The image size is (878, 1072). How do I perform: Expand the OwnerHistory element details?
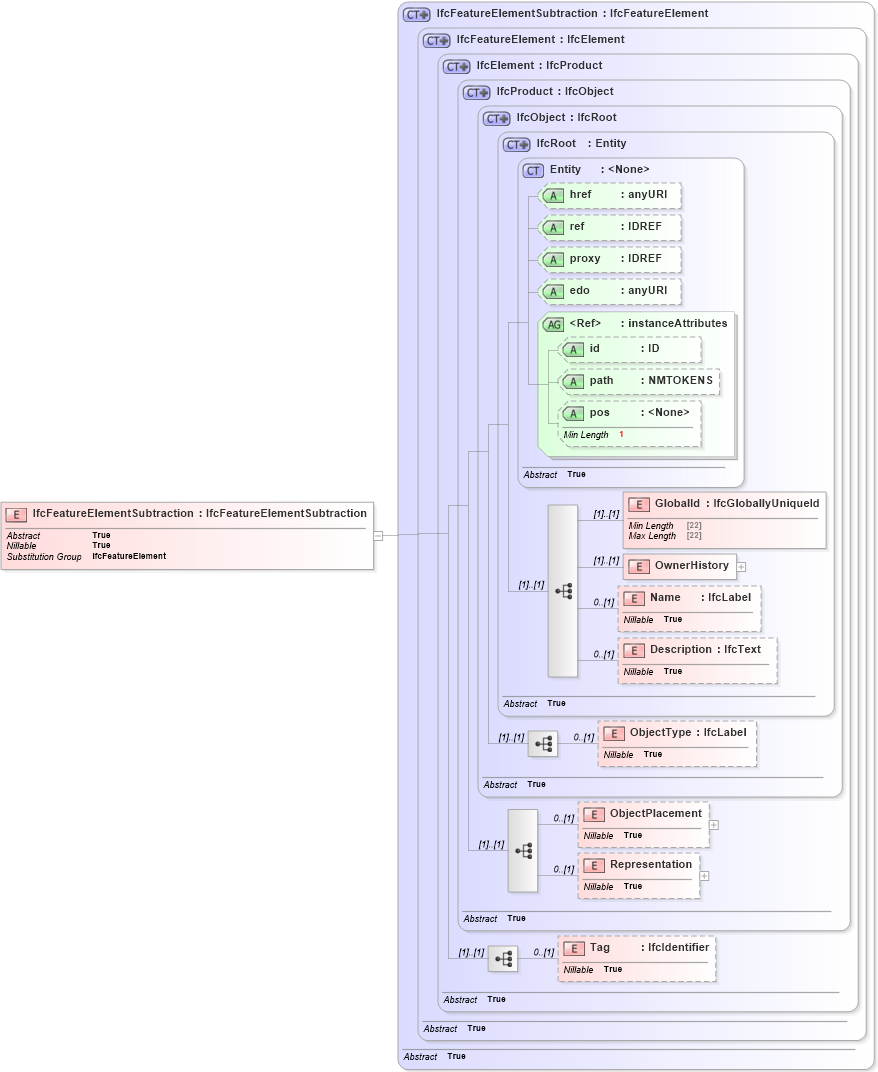click(741, 566)
